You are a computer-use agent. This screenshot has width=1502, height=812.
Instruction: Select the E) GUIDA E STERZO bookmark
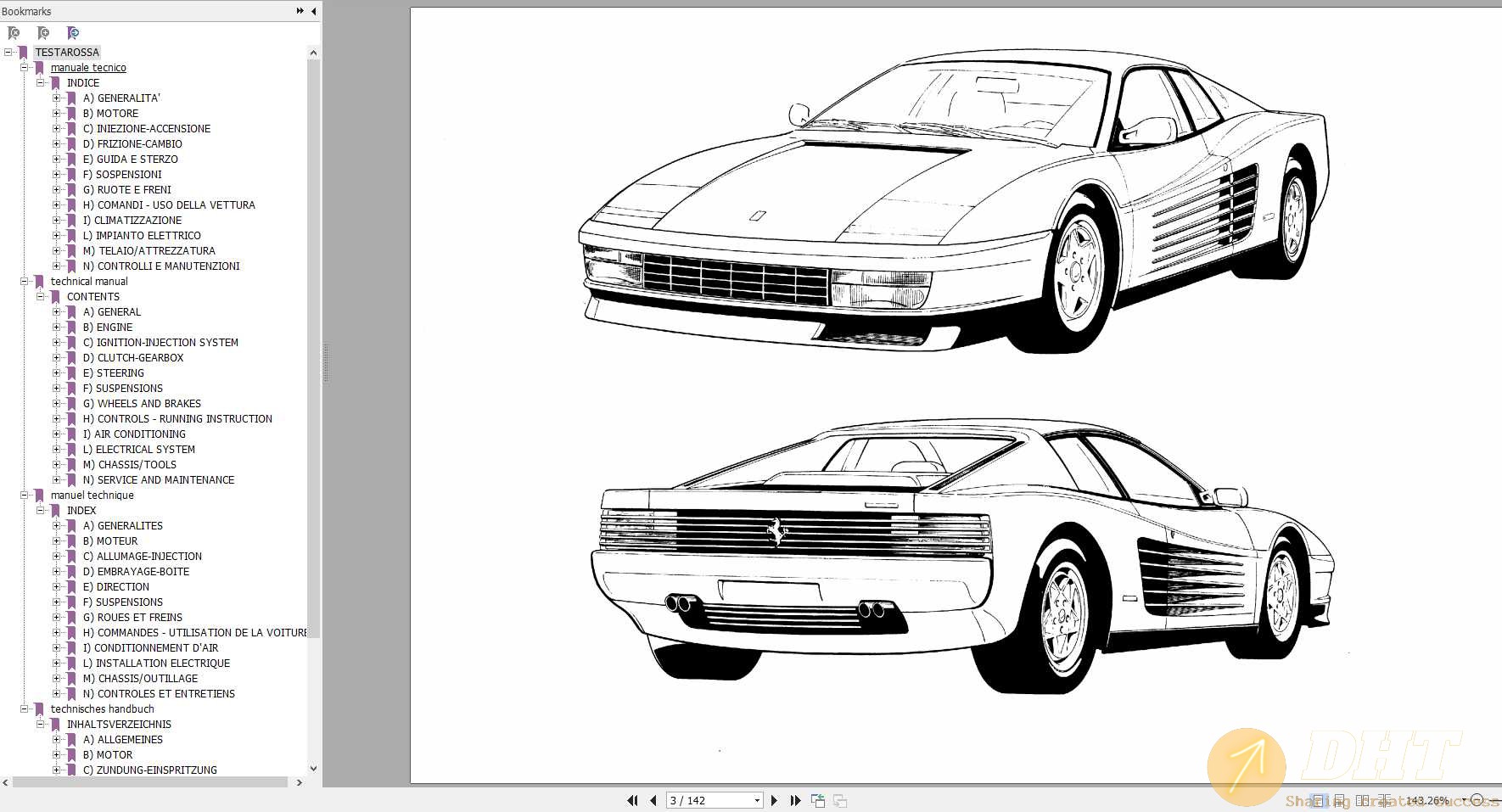point(131,160)
